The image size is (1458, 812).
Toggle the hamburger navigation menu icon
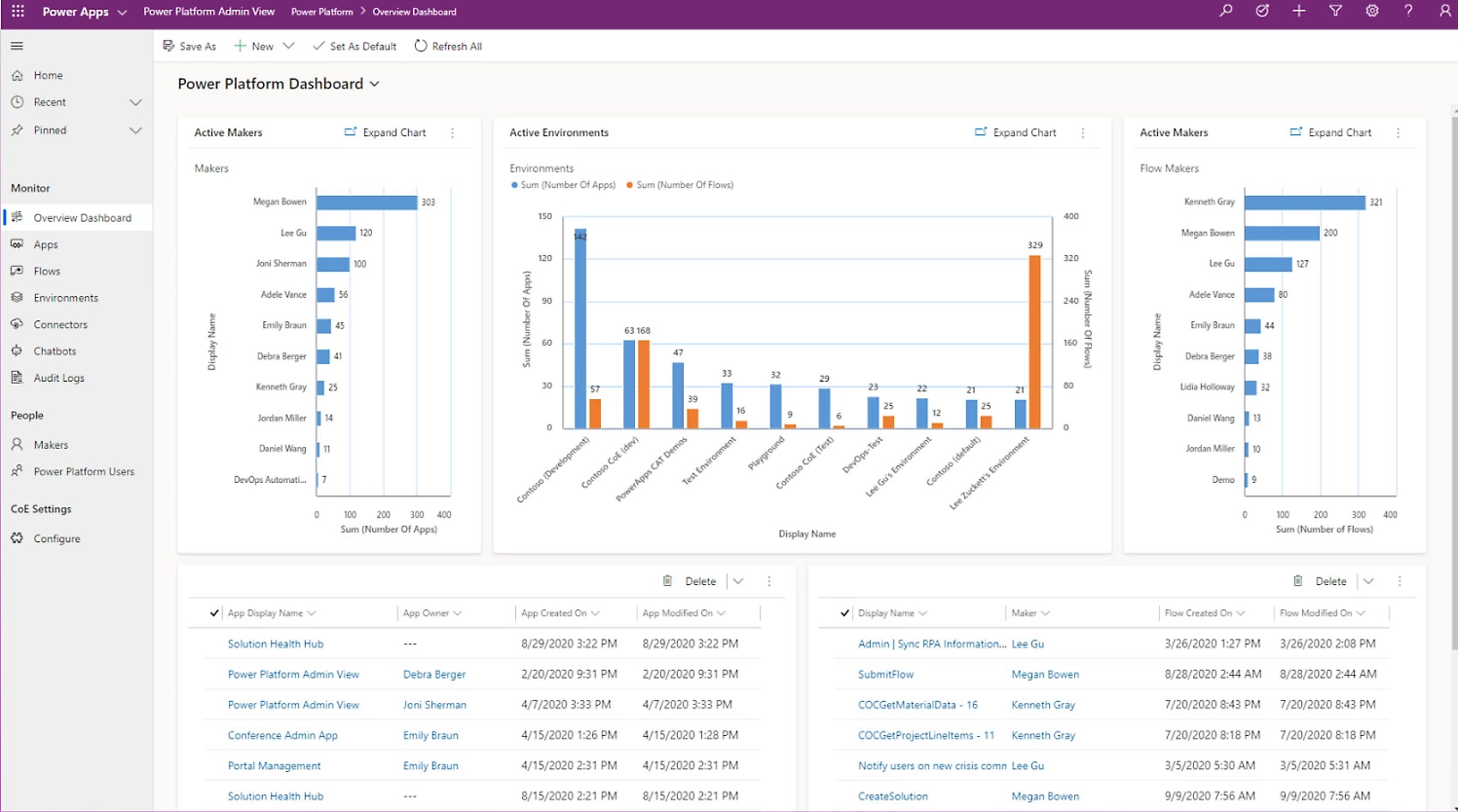point(17,46)
